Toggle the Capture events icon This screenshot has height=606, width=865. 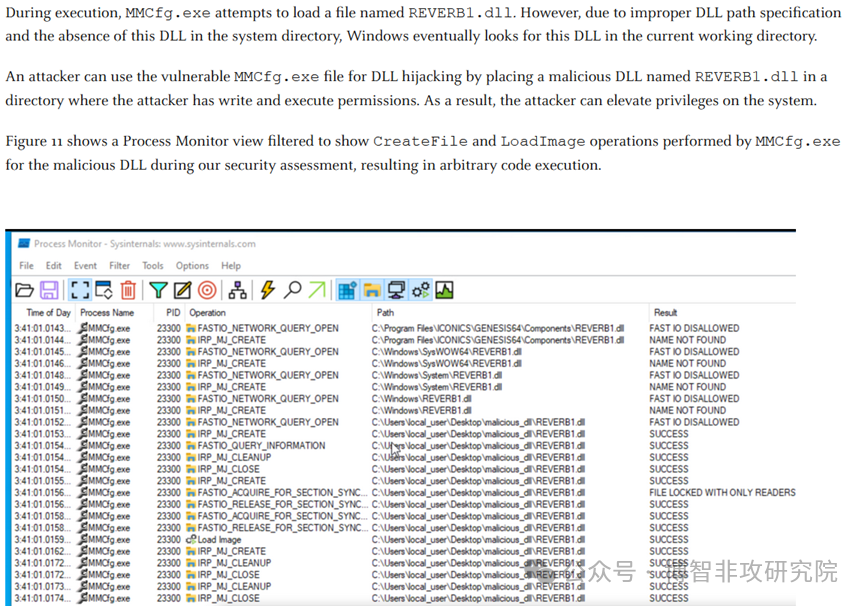[80, 290]
